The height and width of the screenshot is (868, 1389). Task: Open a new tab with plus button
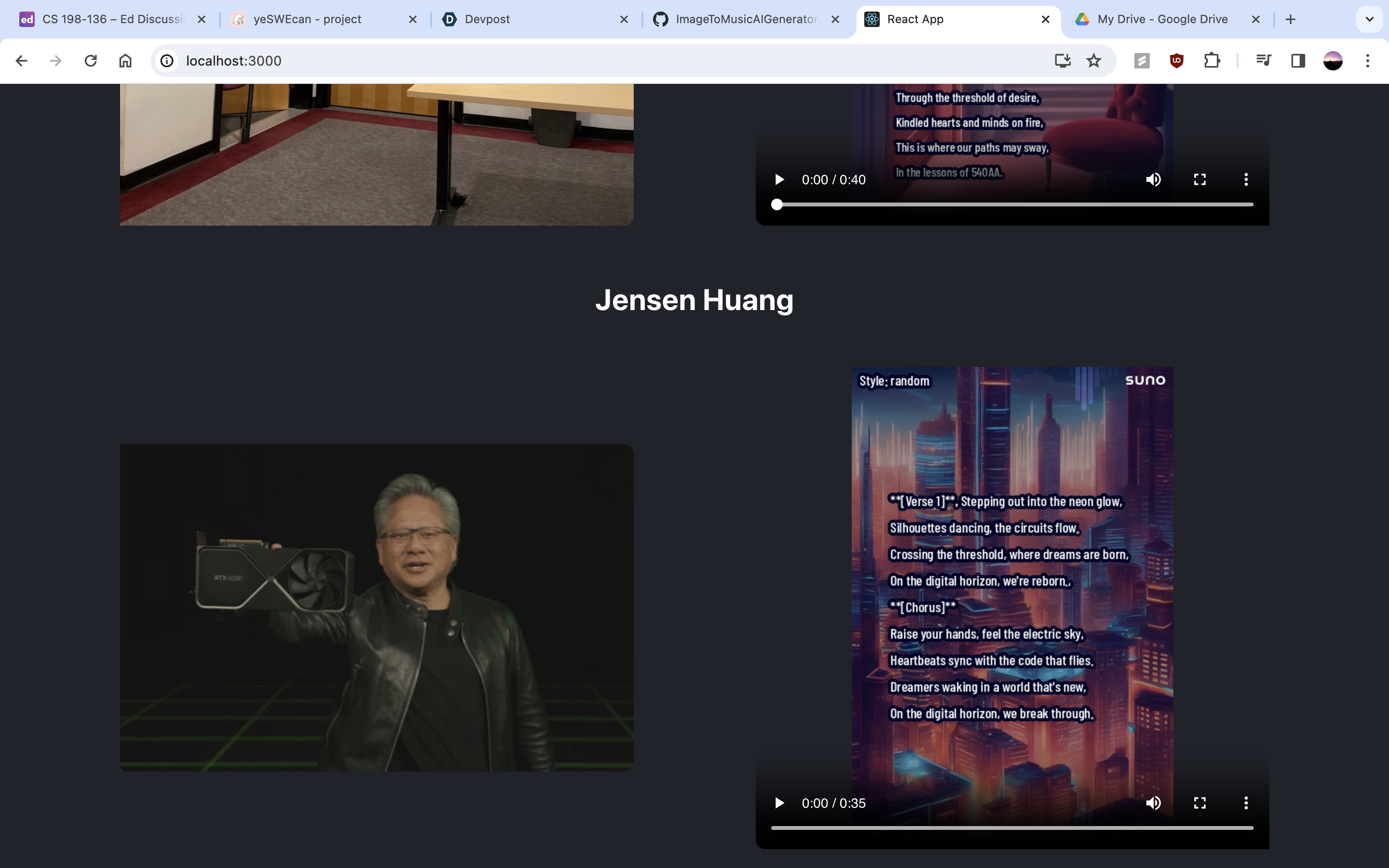(1291, 19)
